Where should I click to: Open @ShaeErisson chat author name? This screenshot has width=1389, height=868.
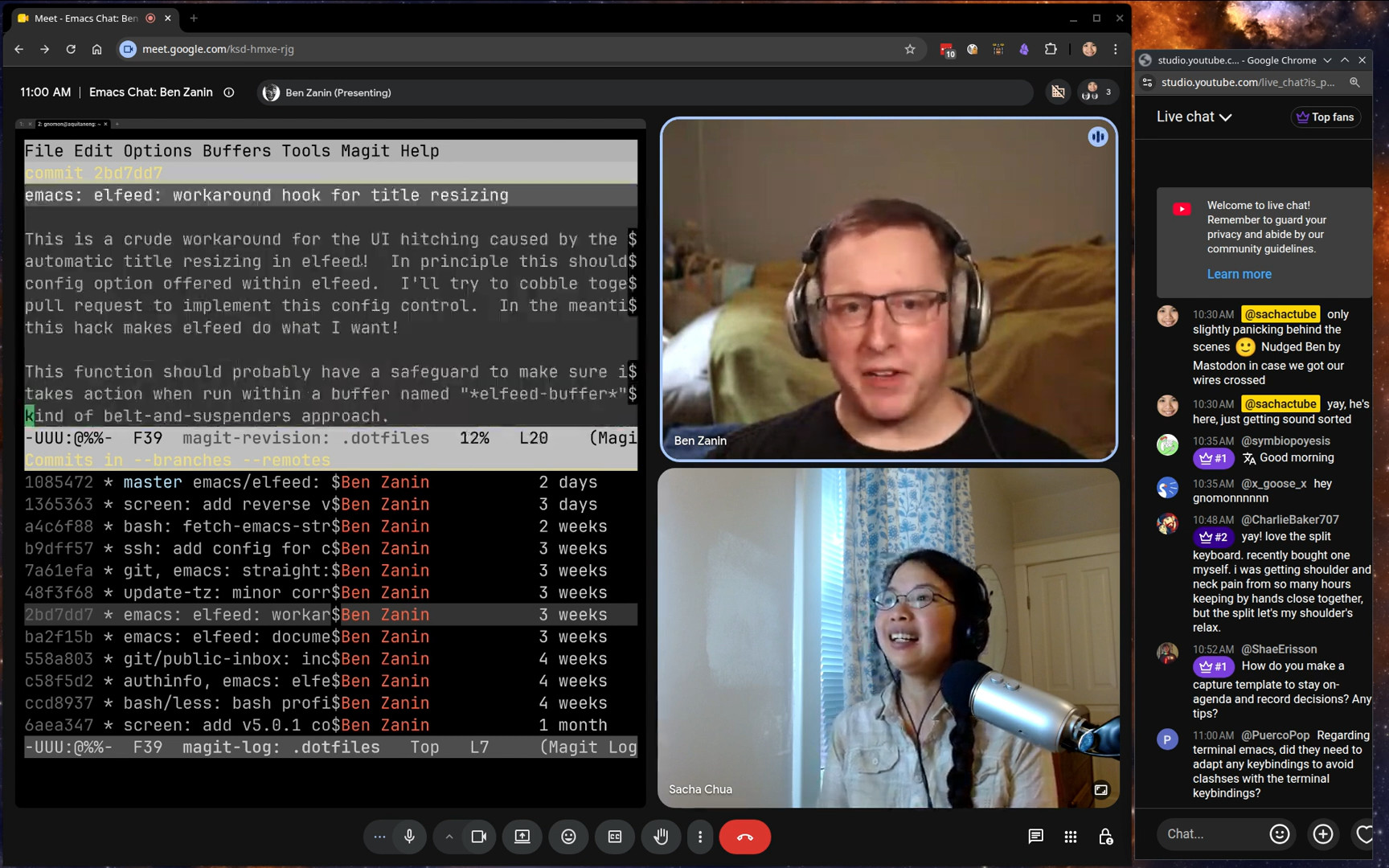click(1279, 649)
